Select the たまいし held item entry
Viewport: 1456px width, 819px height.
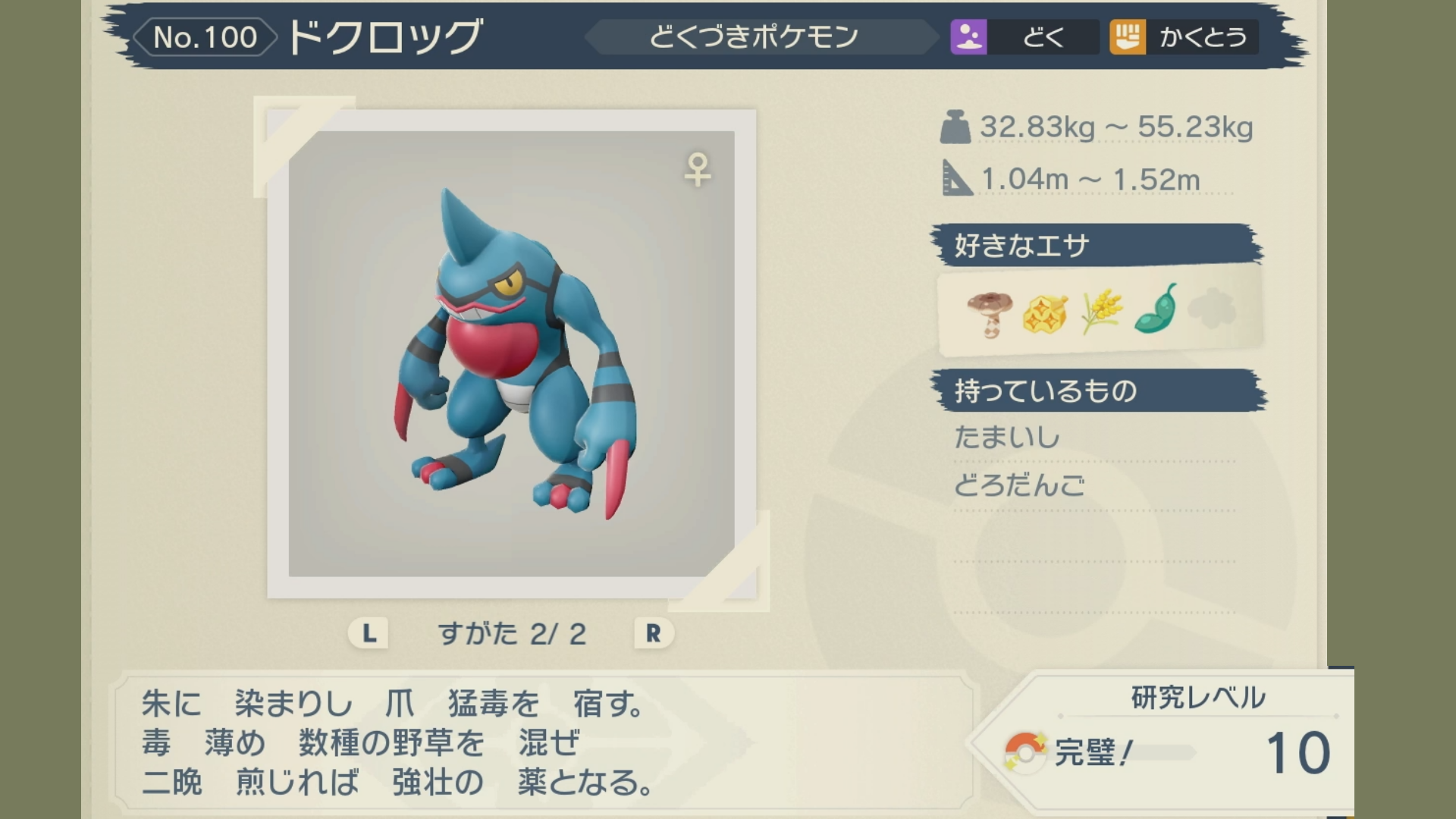click(x=1007, y=438)
